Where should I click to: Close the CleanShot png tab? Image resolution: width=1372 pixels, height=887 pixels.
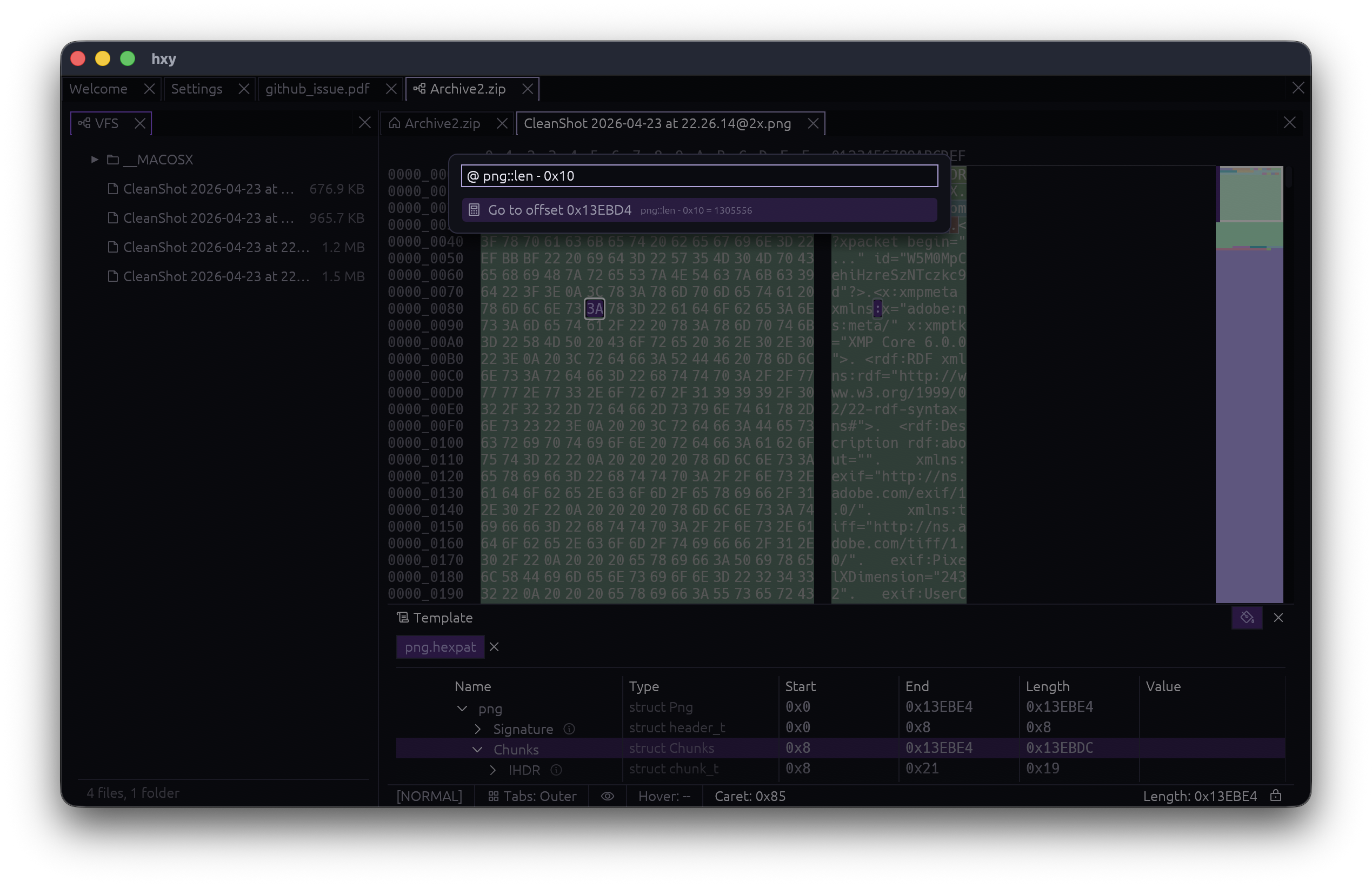pos(812,123)
